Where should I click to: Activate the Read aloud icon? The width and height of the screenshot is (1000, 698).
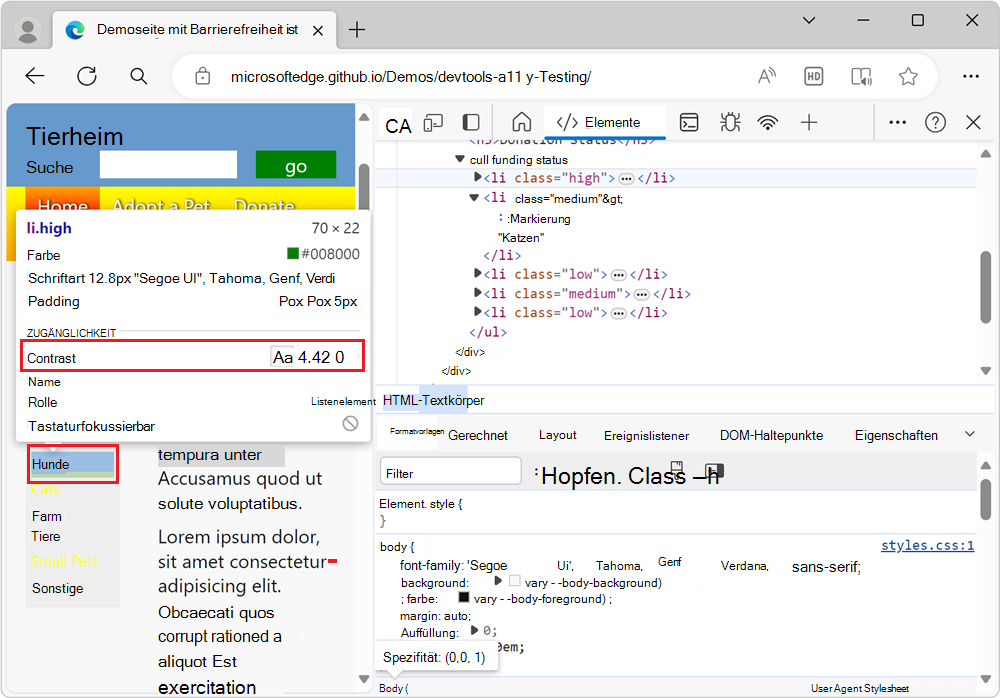coord(767,77)
